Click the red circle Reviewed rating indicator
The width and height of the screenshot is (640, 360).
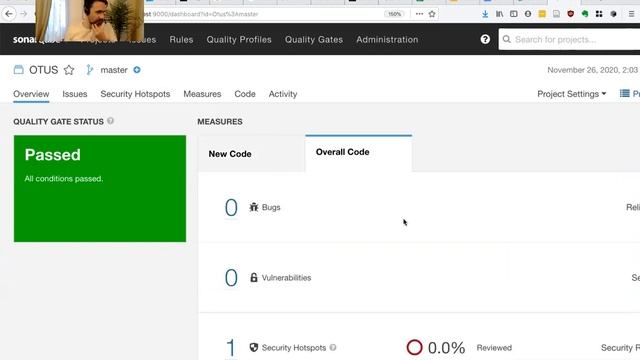coord(414,347)
